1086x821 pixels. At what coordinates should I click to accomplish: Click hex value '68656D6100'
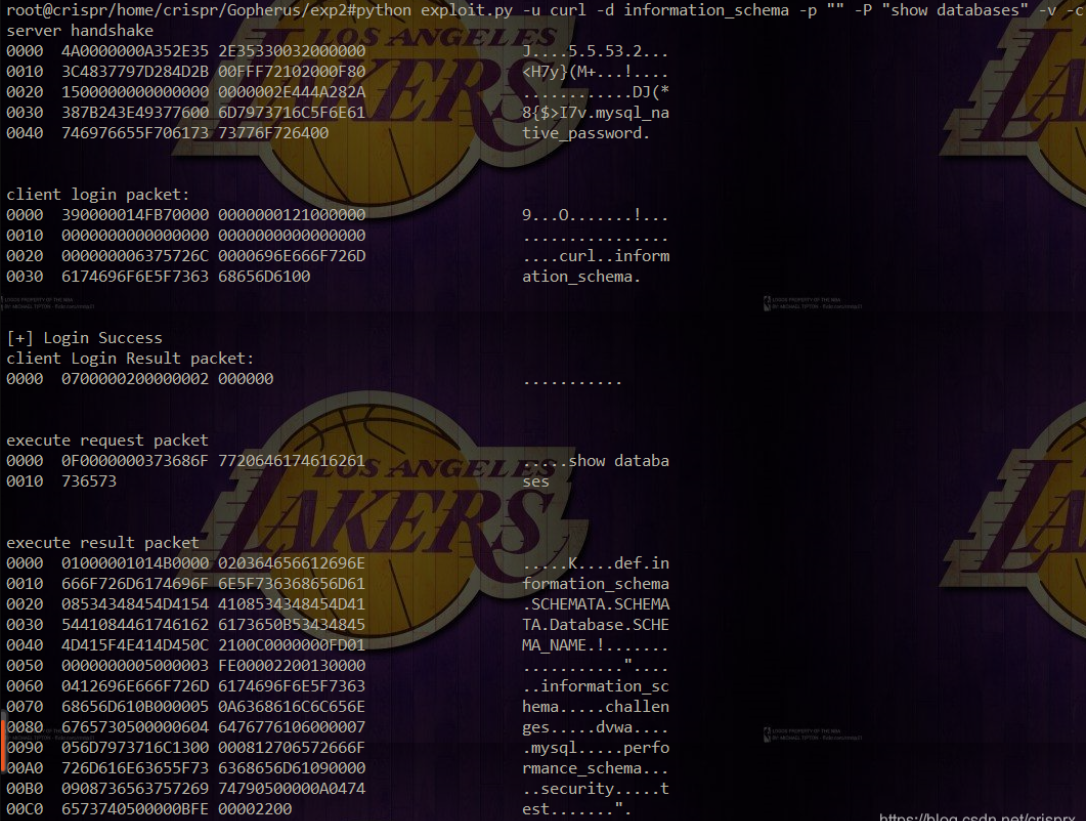tap(264, 276)
